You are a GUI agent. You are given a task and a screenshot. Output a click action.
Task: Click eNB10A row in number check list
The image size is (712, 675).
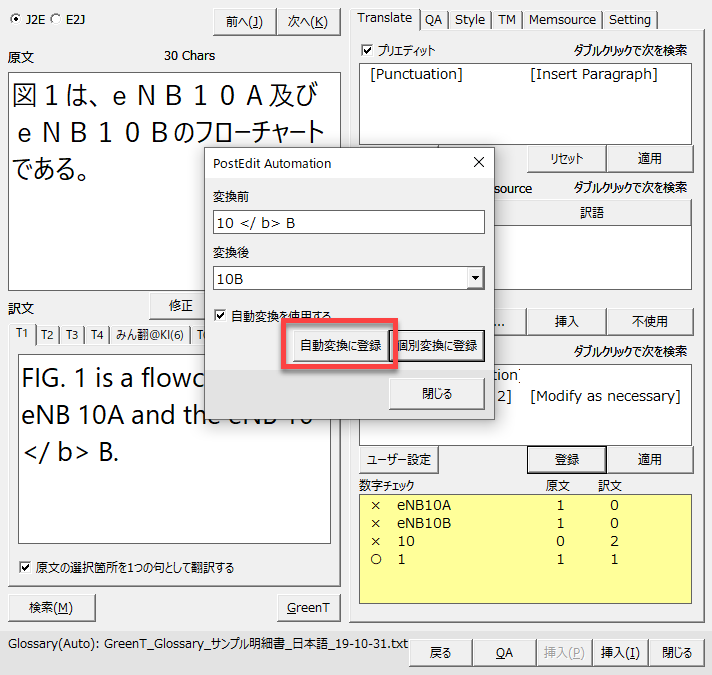click(x=424, y=506)
